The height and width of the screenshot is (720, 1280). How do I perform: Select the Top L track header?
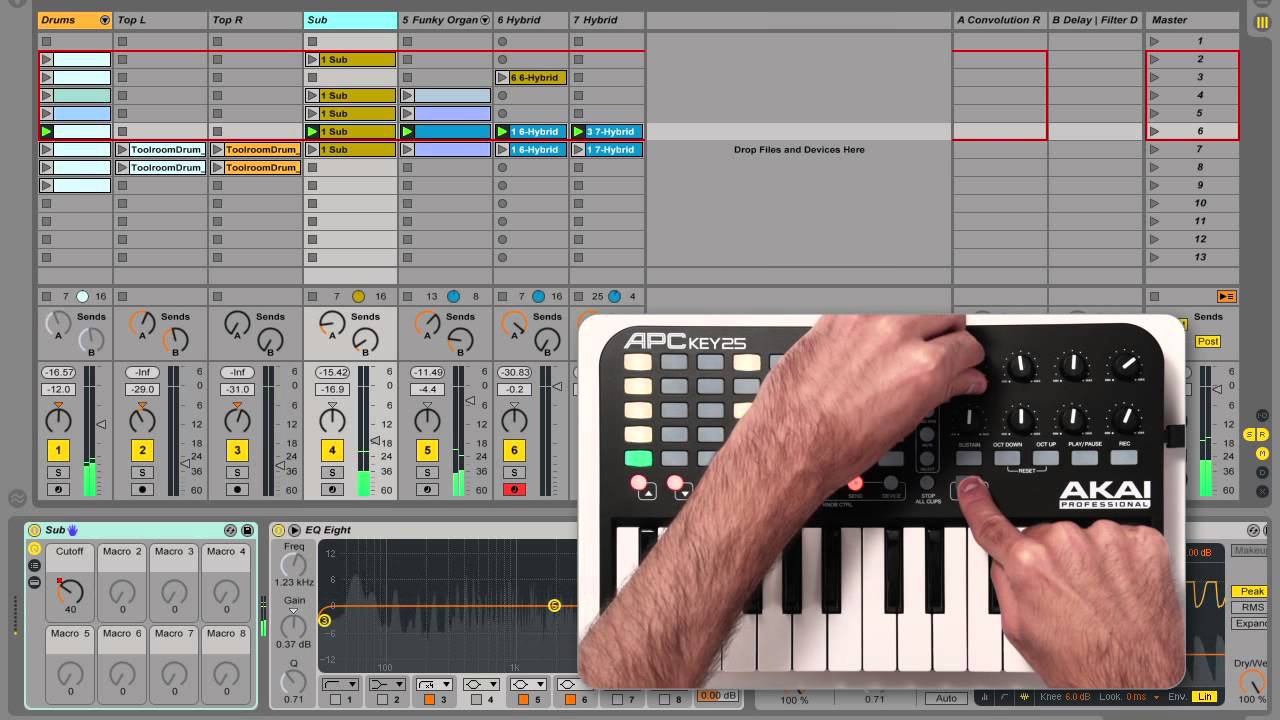pos(160,20)
